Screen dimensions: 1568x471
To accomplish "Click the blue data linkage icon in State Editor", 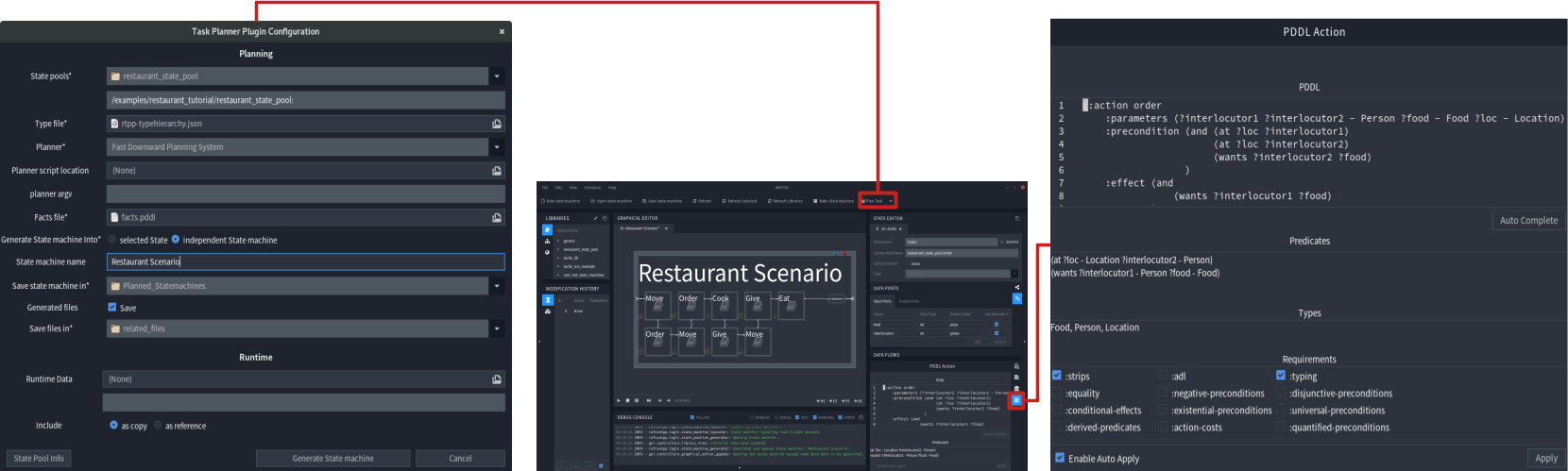I will point(1017,298).
